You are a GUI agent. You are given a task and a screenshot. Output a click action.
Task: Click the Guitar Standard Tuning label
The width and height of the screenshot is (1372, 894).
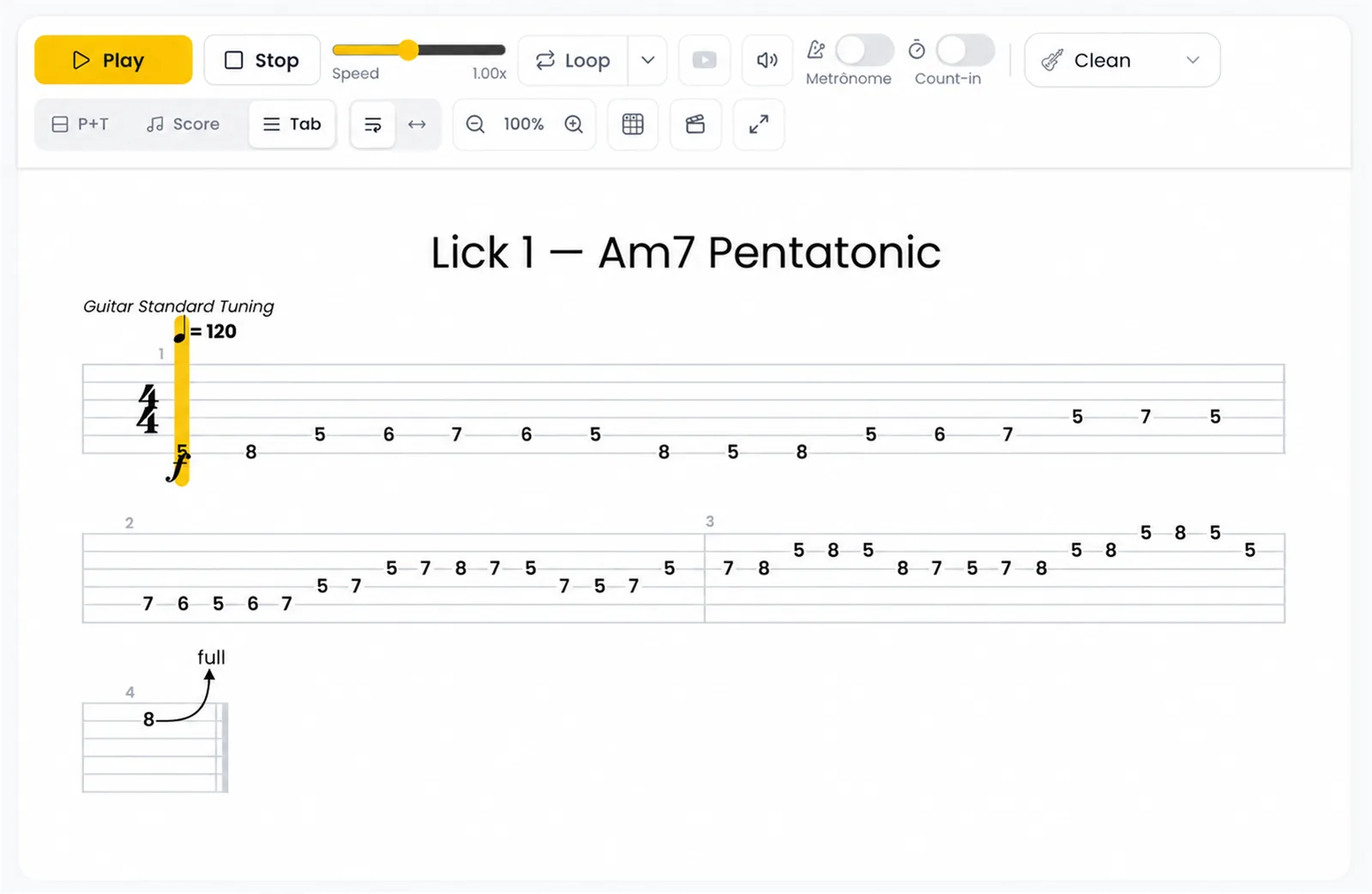click(x=178, y=306)
